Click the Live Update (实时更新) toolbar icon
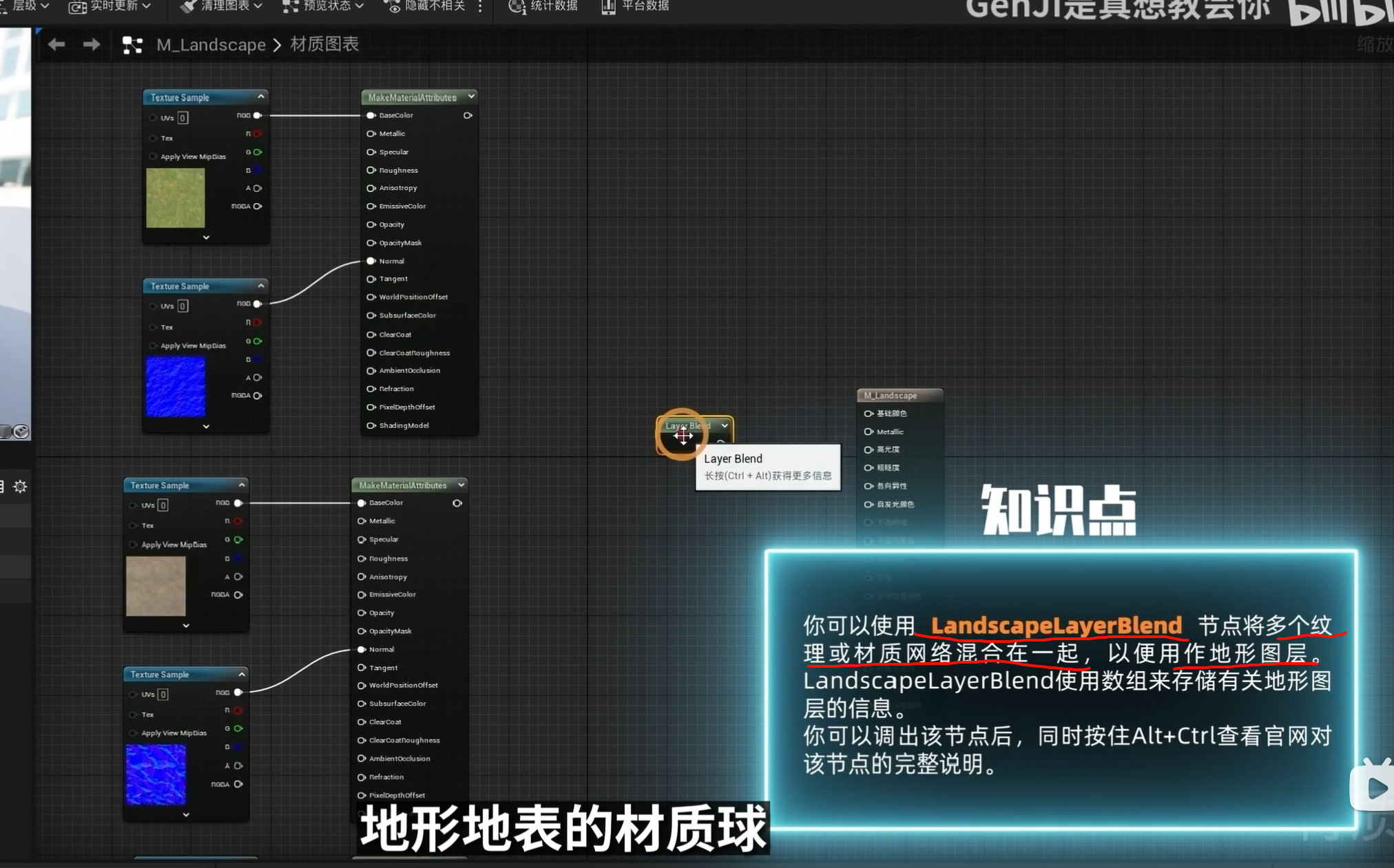The image size is (1394, 868). 77,7
